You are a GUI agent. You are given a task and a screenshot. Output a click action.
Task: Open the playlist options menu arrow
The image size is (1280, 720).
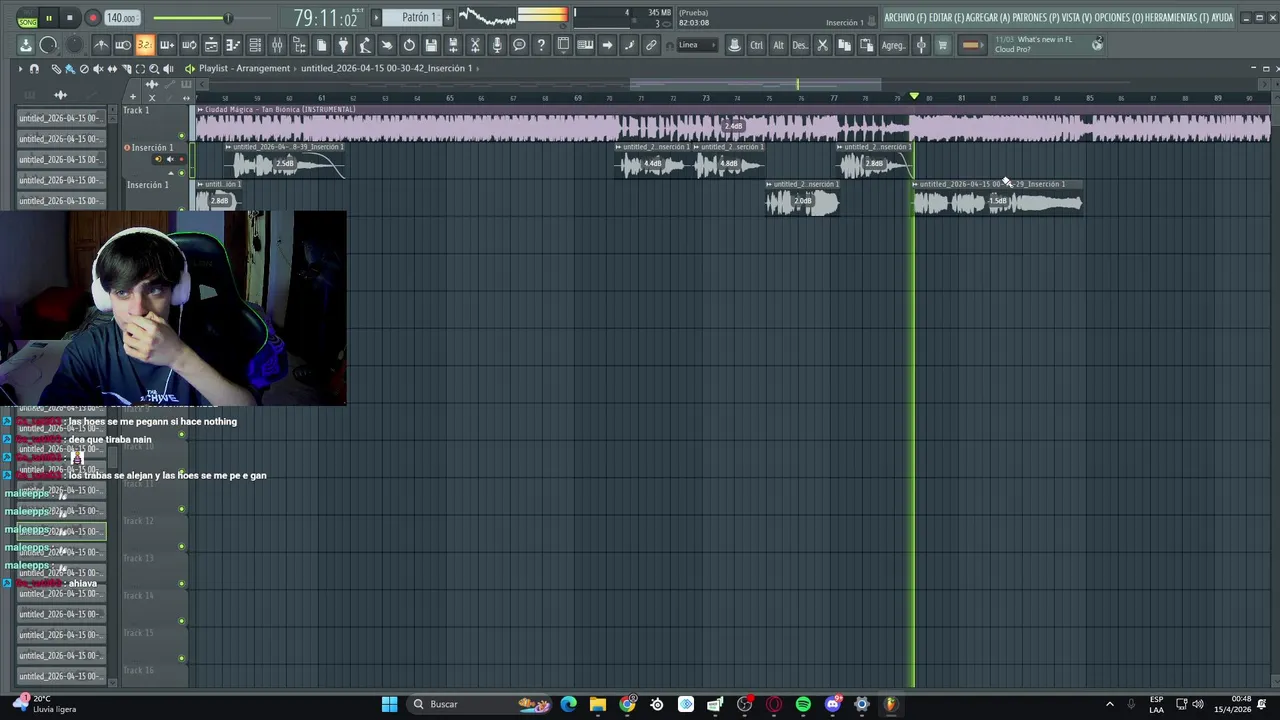coord(19,68)
